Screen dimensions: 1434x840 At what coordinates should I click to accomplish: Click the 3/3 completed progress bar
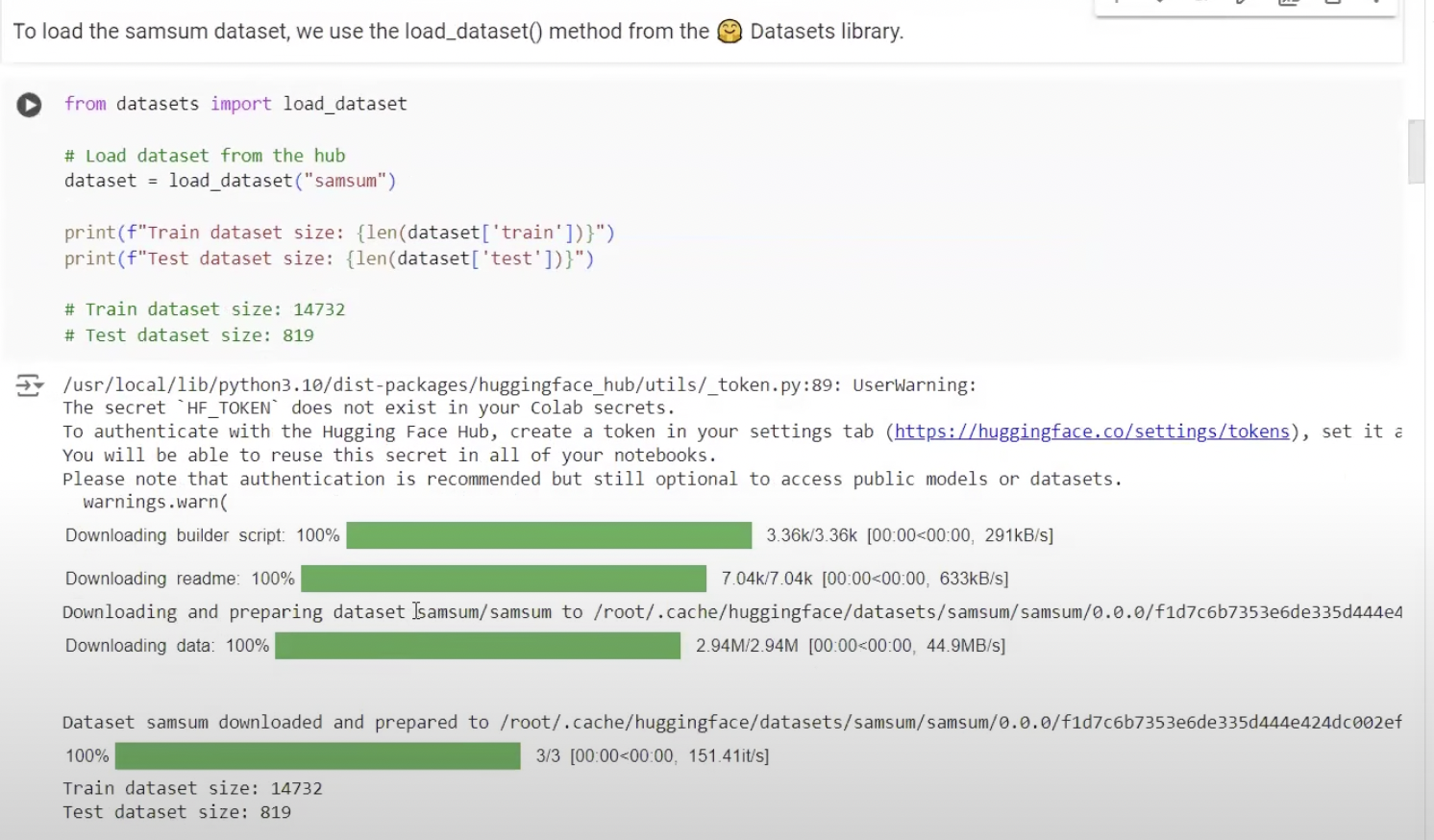click(317, 756)
